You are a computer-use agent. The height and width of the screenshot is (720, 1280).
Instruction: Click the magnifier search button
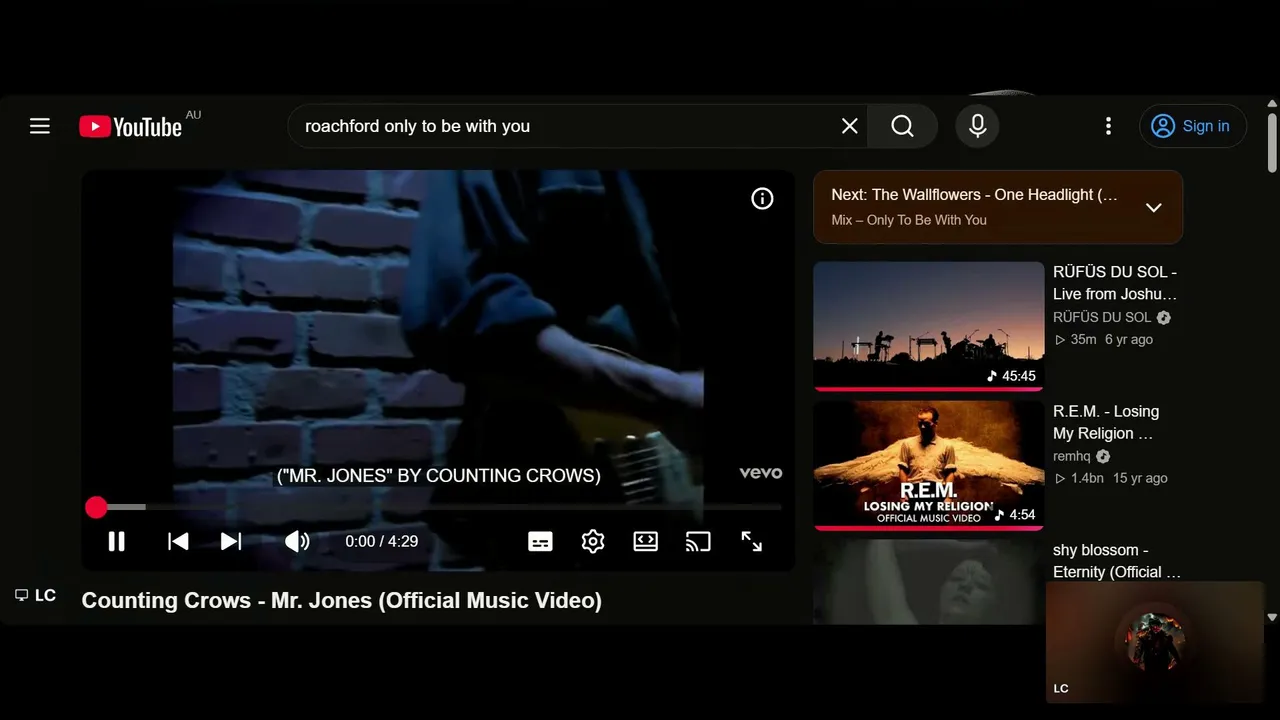pos(902,126)
